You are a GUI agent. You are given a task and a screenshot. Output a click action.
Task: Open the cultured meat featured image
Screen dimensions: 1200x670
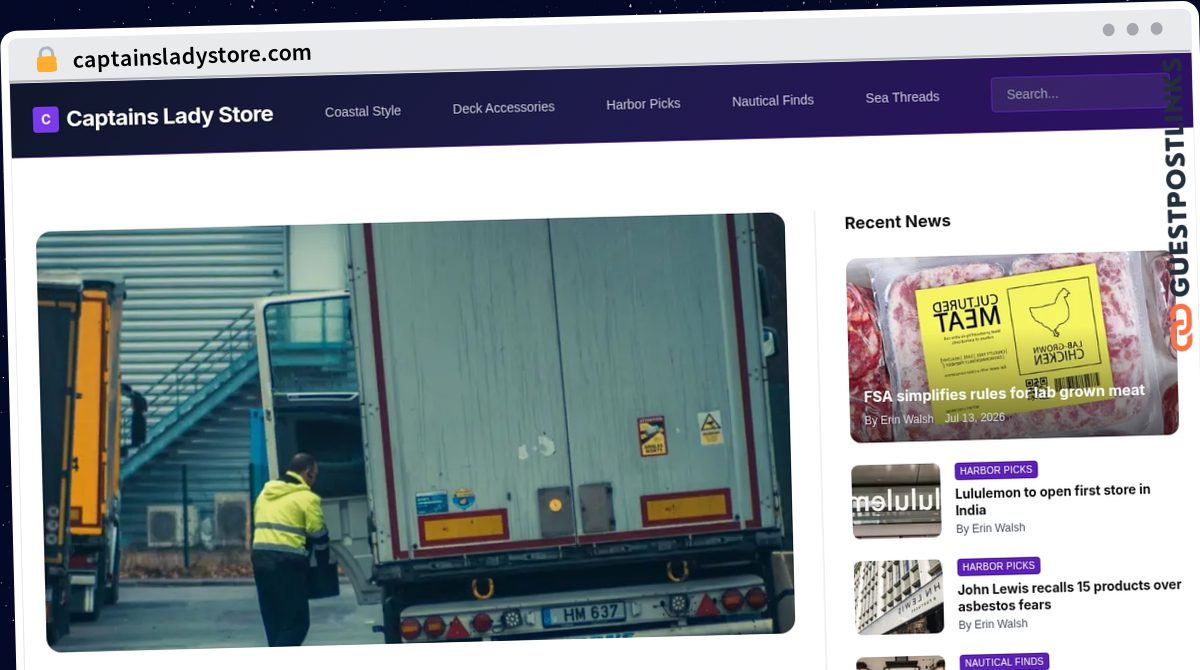point(1012,347)
